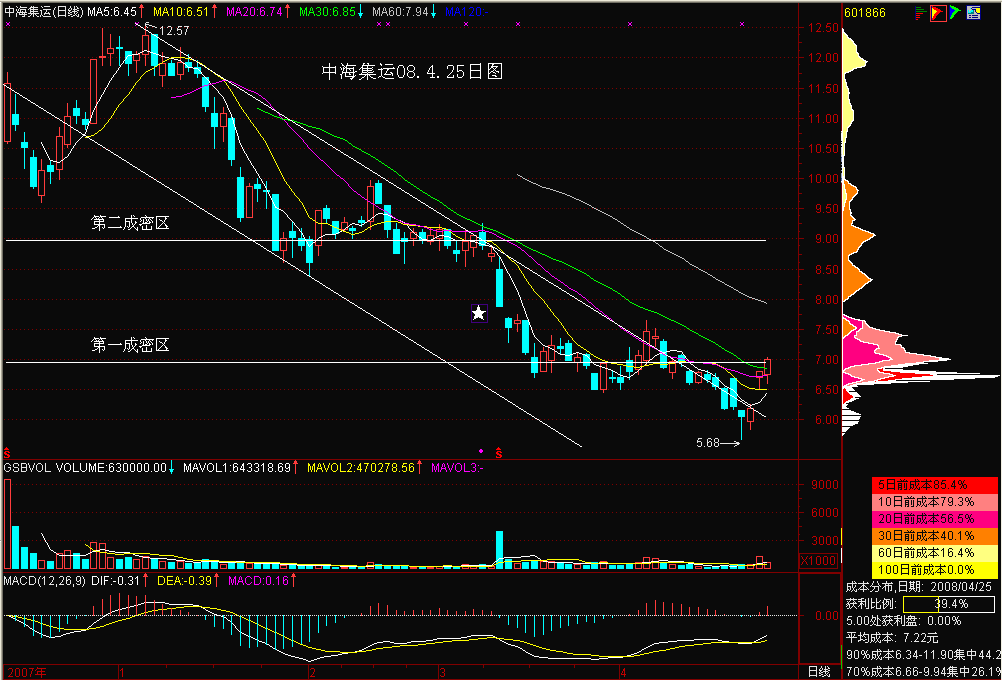Click the red S marker at the chart's left edge
The width and height of the screenshot is (1002, 680).
coord(6,453)
